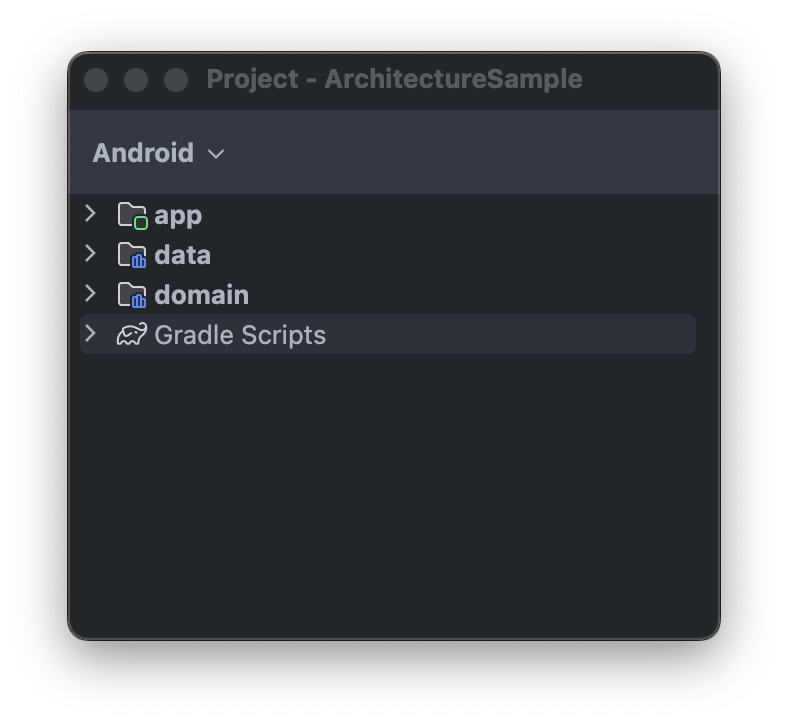
Task: Expand the Gradle Scripts node arrow
Action: coord(90,333)
